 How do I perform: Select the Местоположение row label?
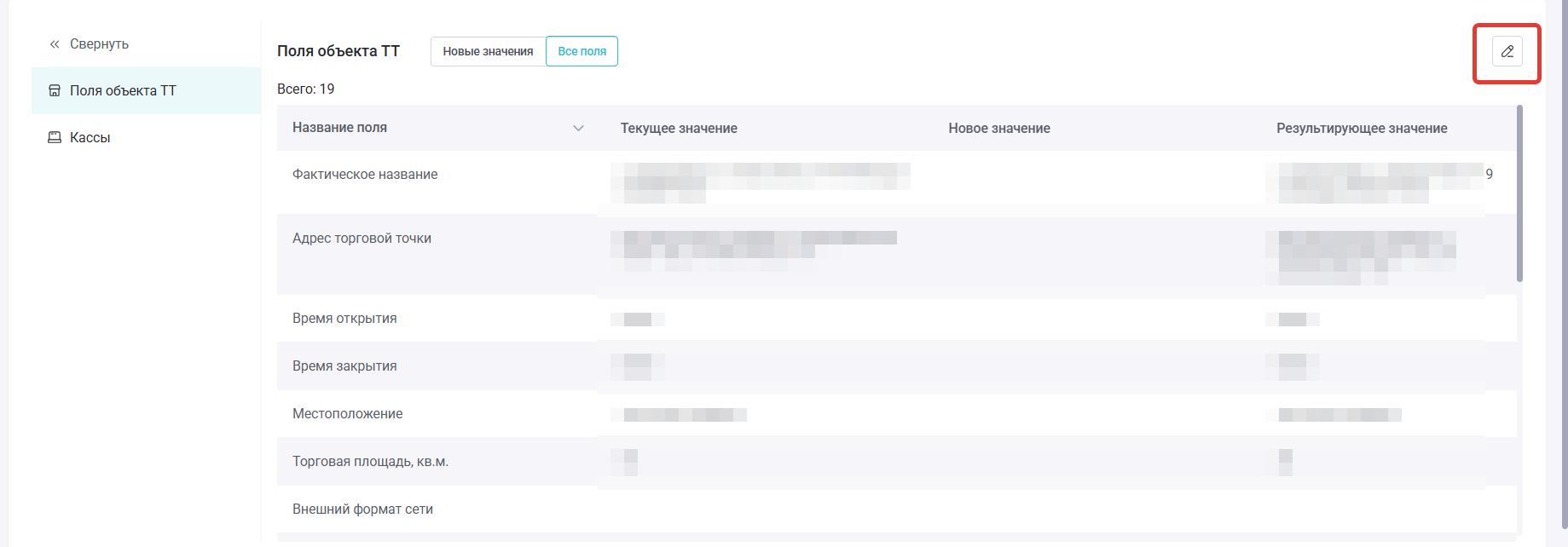(347, 414)
